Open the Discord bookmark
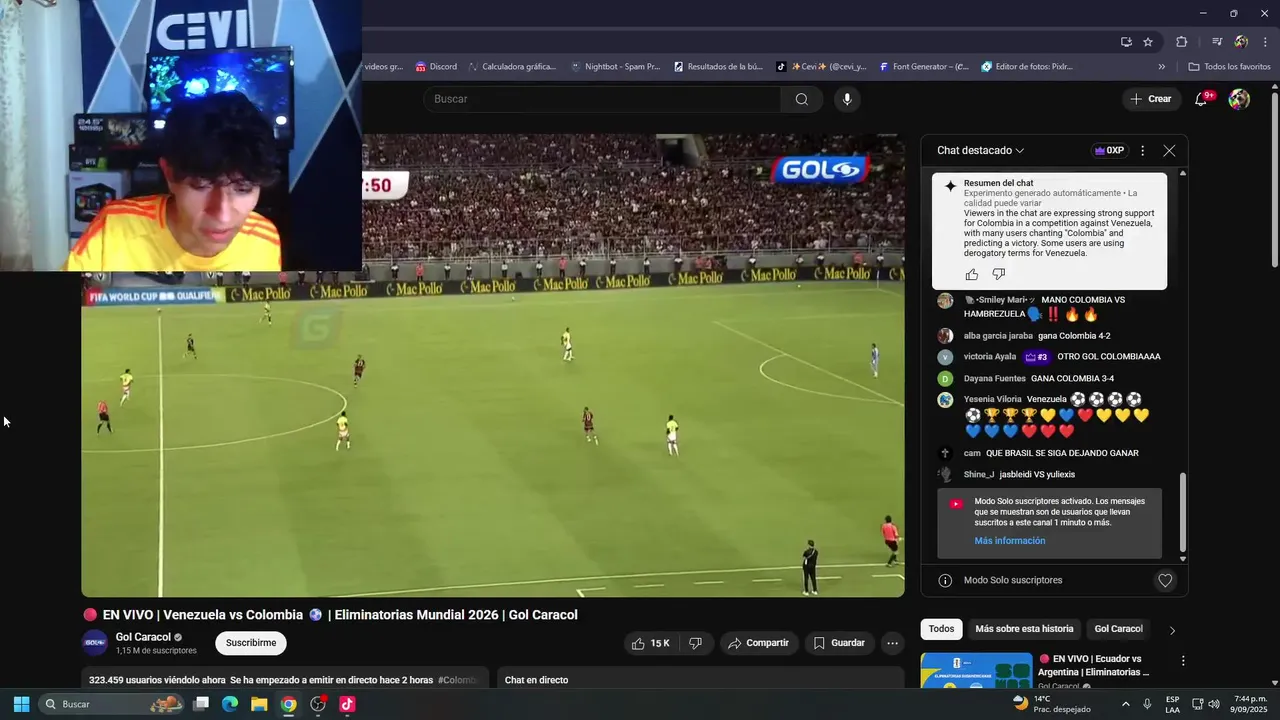Screen dimensions: 1280x720 click(x=435, y=67)
